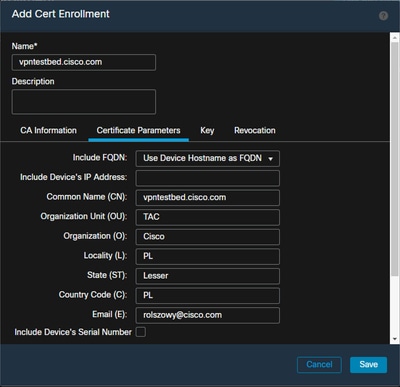Click the Name field containing vpntestbed.cisco.com
Viewport: 400px width, 387px height.
(84, 62)
